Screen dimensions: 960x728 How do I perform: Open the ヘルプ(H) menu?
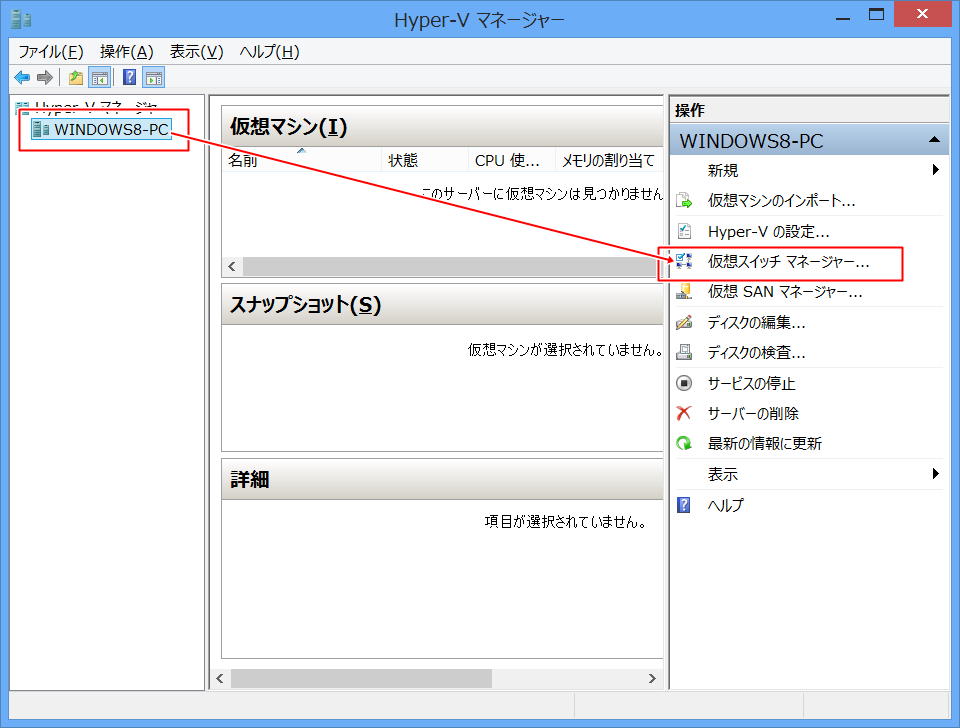pyautogui.click(x=269, y=52)
